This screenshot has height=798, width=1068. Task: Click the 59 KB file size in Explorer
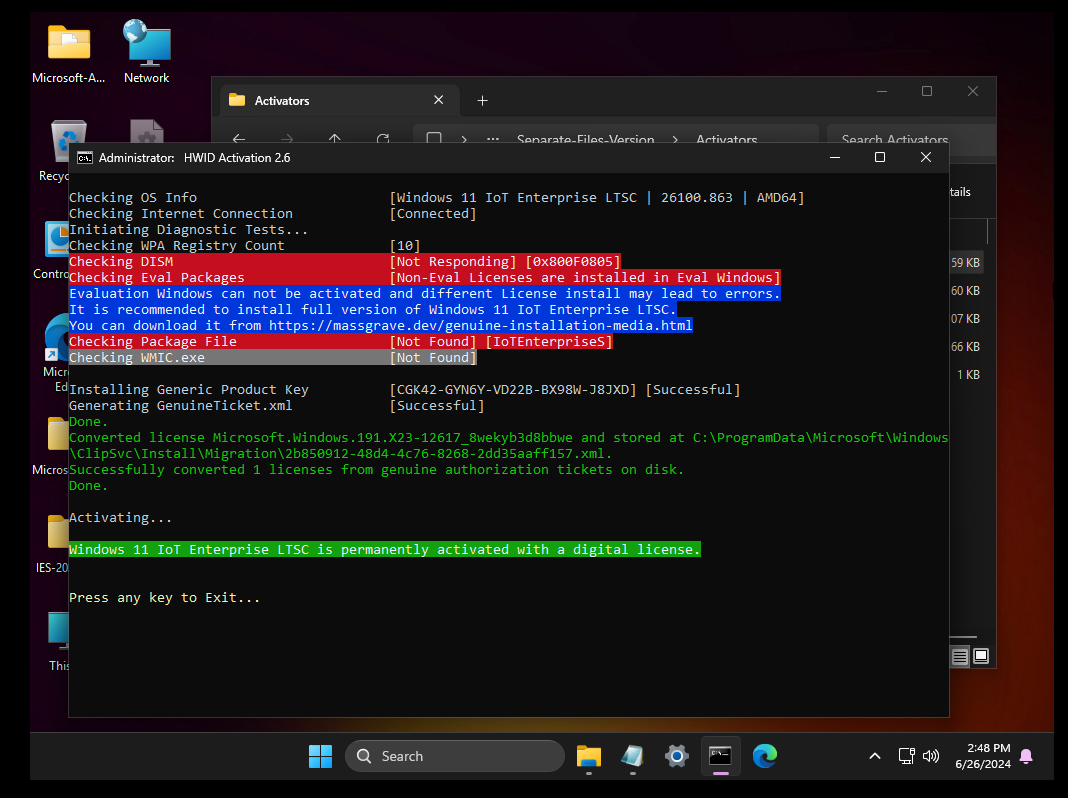coord(965,263)
